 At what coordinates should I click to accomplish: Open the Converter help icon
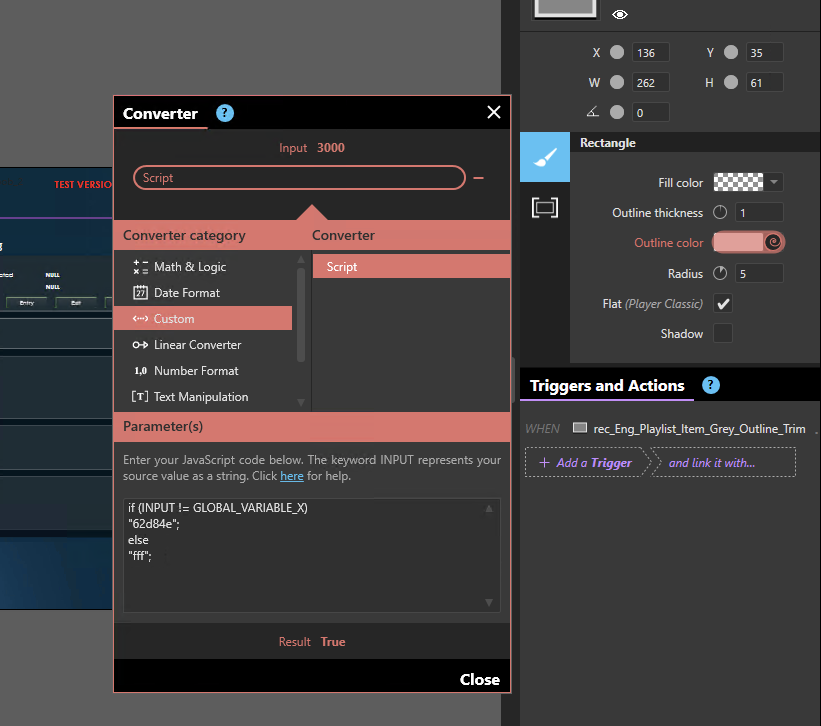coord(225,113)
